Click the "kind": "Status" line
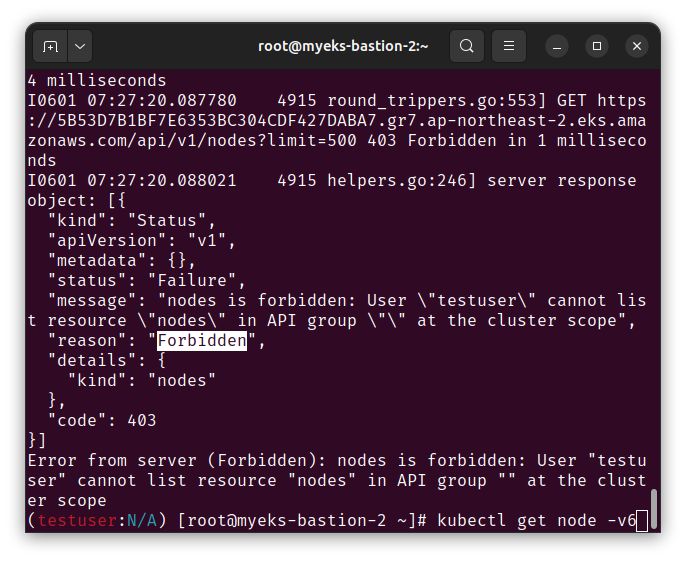 (132, 221)
